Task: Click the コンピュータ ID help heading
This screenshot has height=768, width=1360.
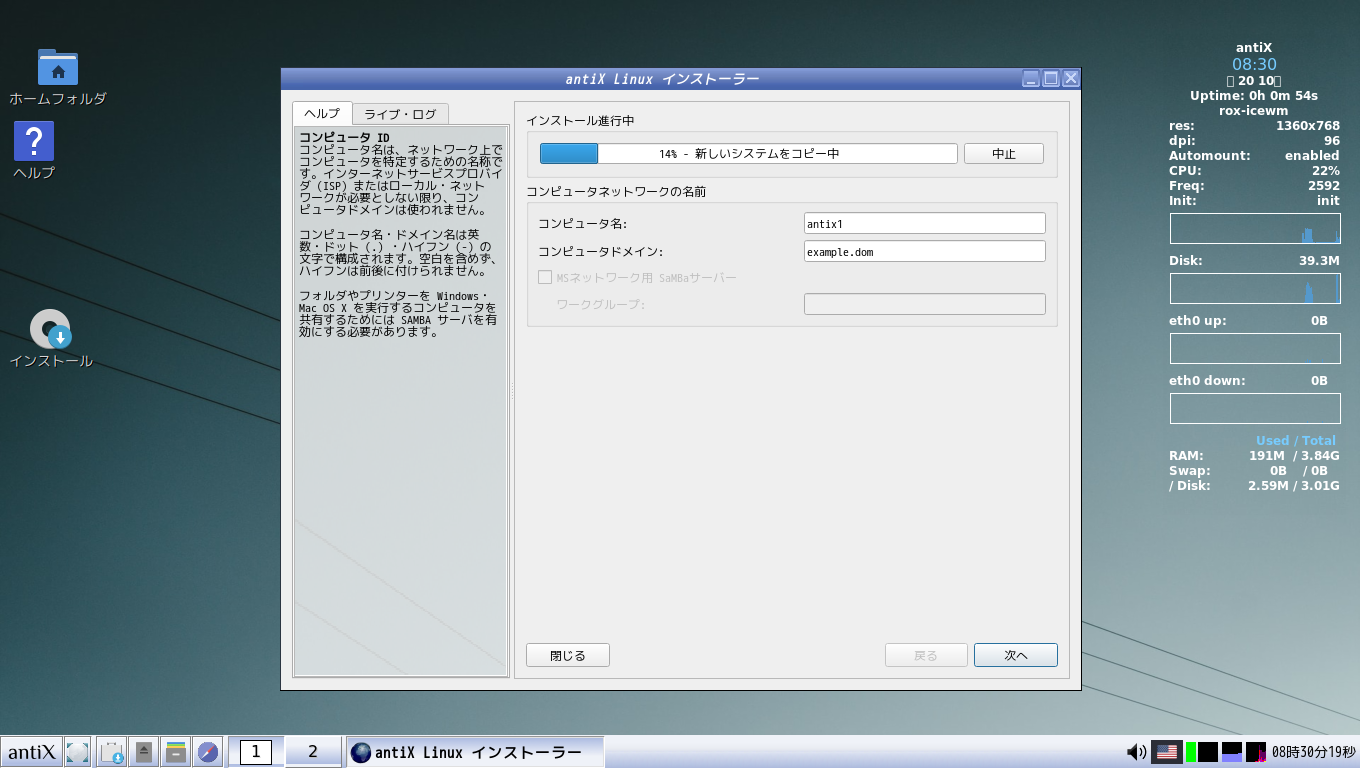Action: tap(344, 137)
